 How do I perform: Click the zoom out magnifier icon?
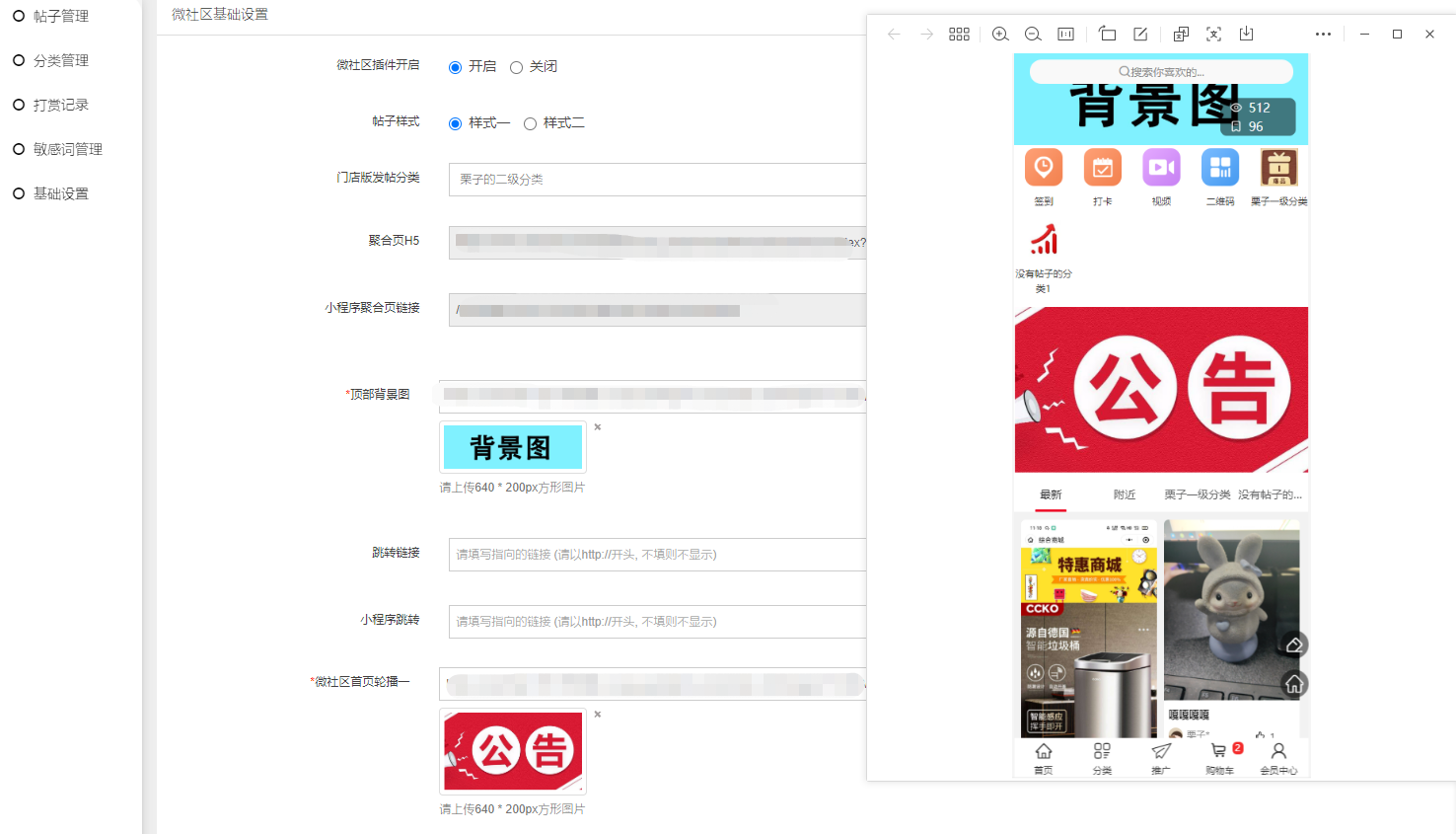click(x=1033, y=35)
